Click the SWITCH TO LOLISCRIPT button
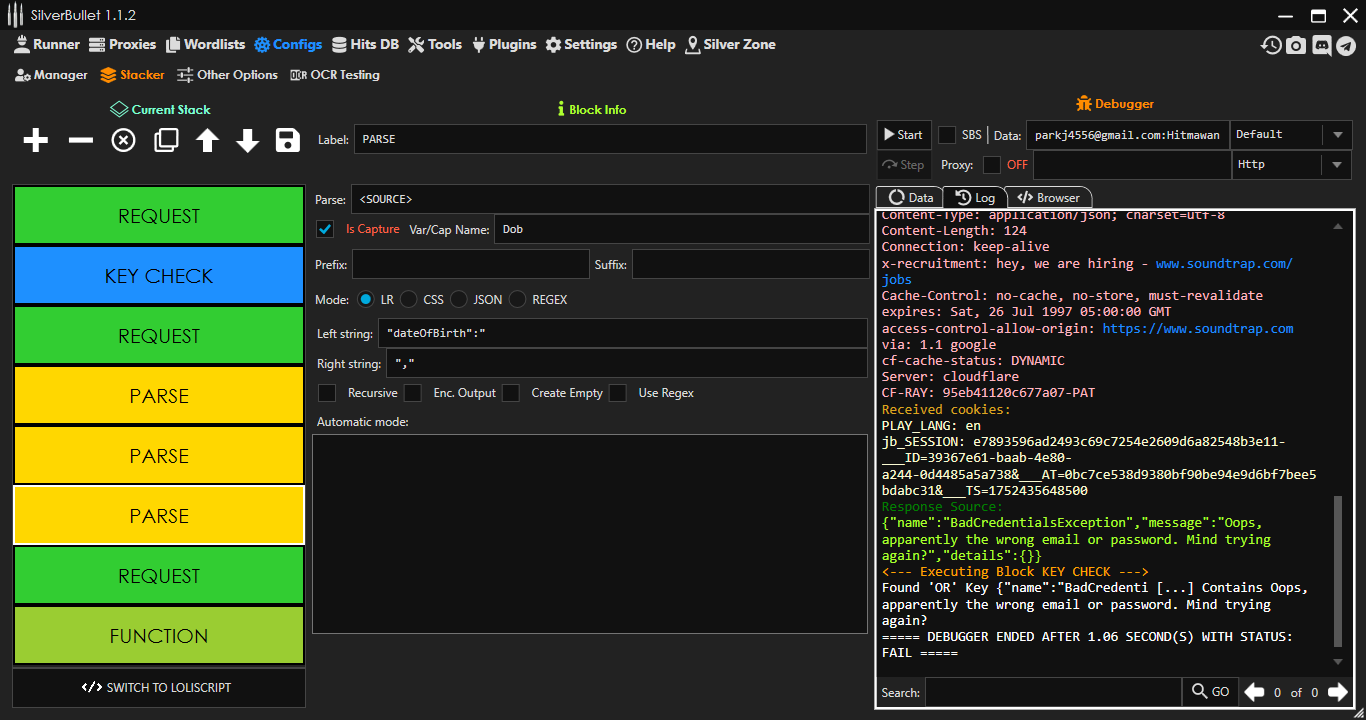The height and width of the screenshot is (720, 1366). tap(158, 688)
